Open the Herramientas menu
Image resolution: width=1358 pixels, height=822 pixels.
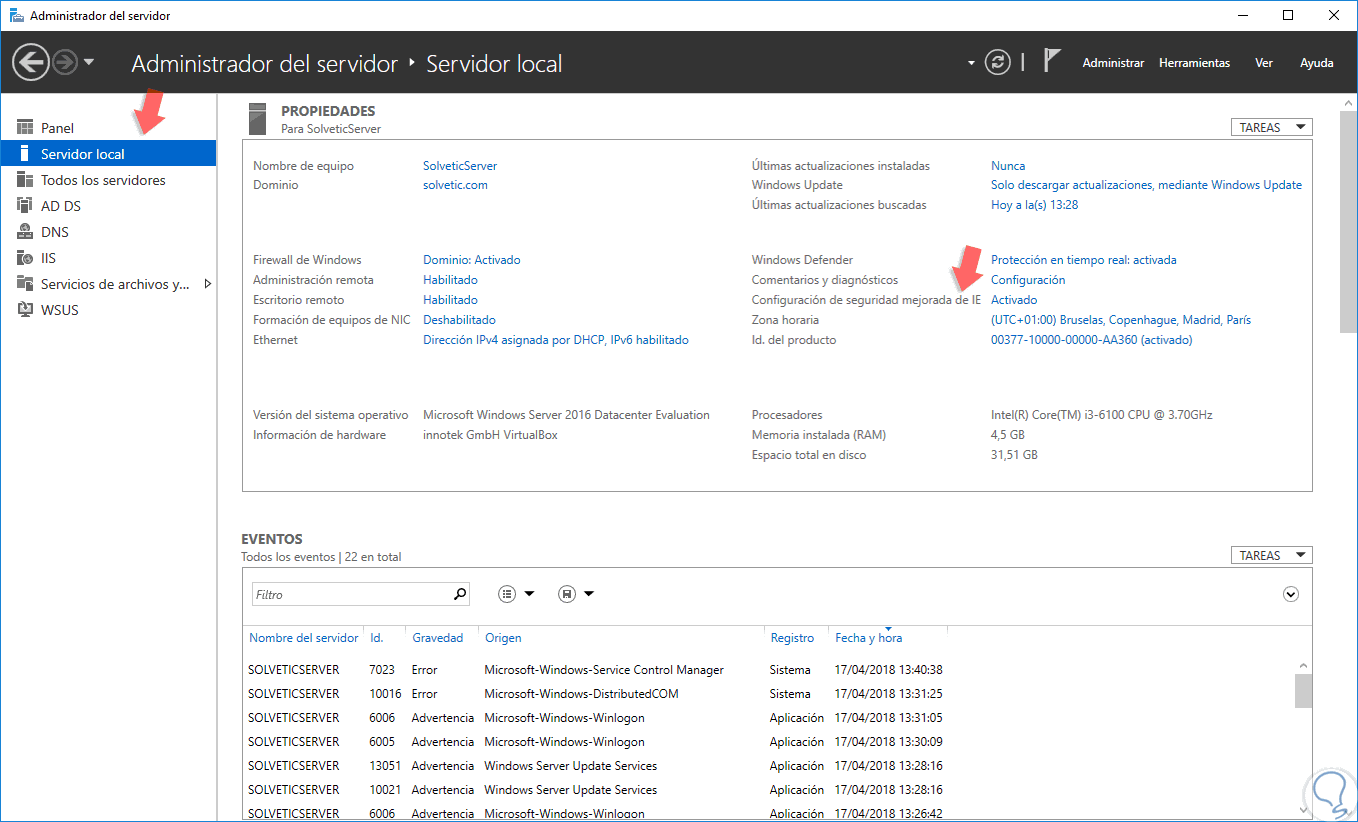click(x=1194, y=63)
